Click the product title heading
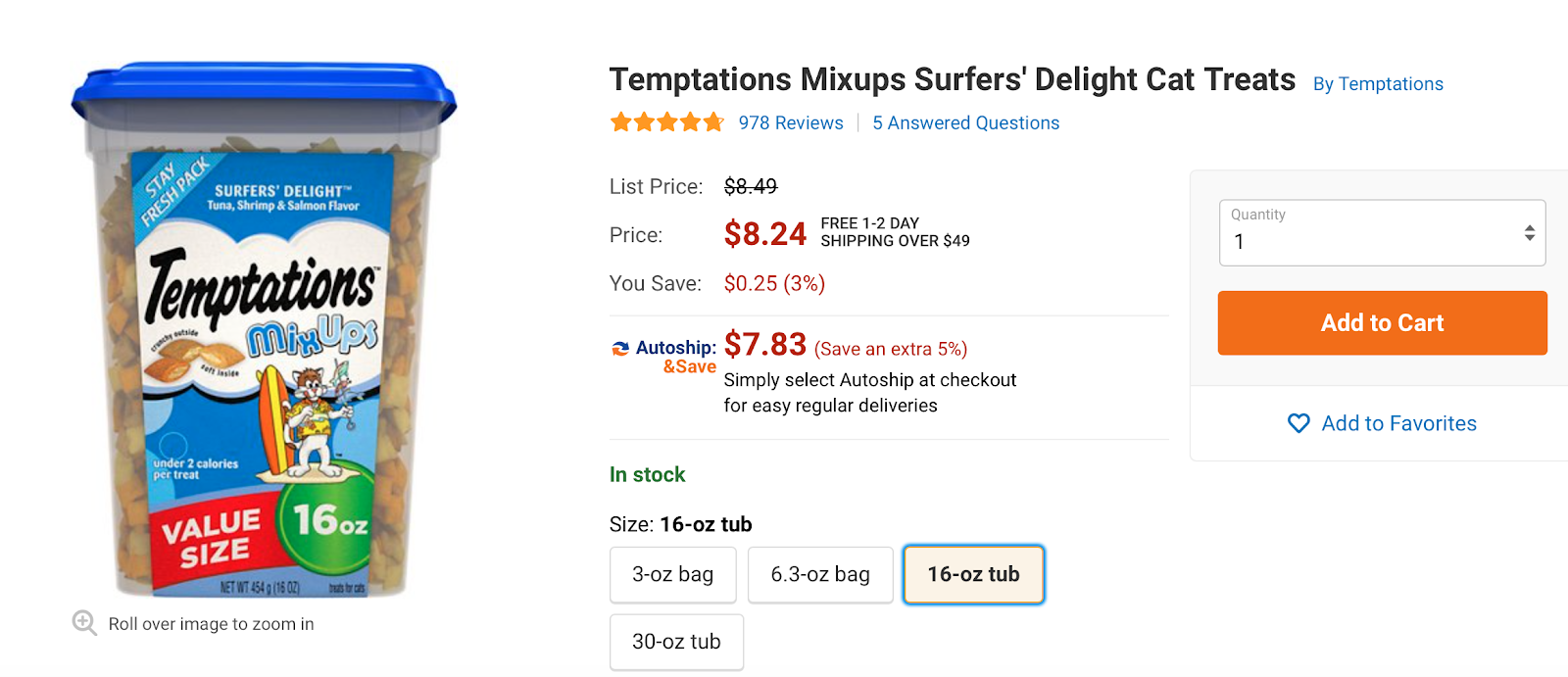Viewport: 1568px width, 677px height. (x=952, y=79)
